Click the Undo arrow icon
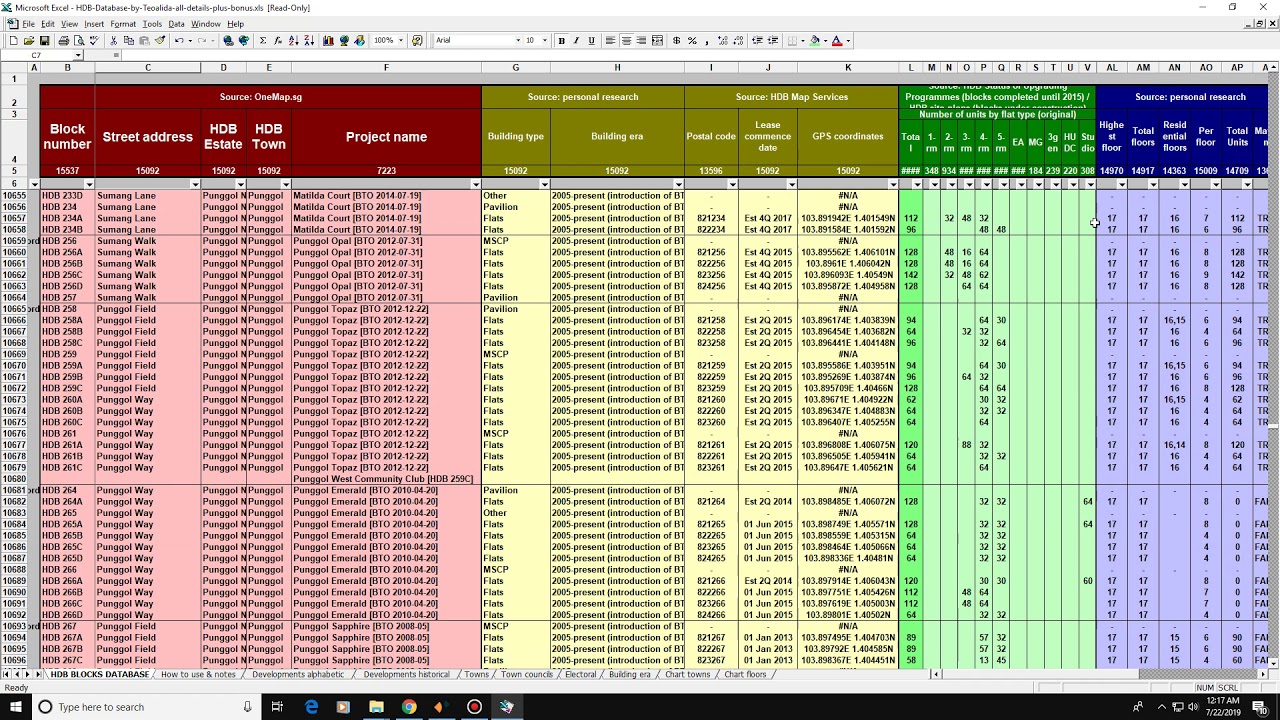Image resolution: width=1280 pixels, height=720 pixels. [x=179, y=41]
